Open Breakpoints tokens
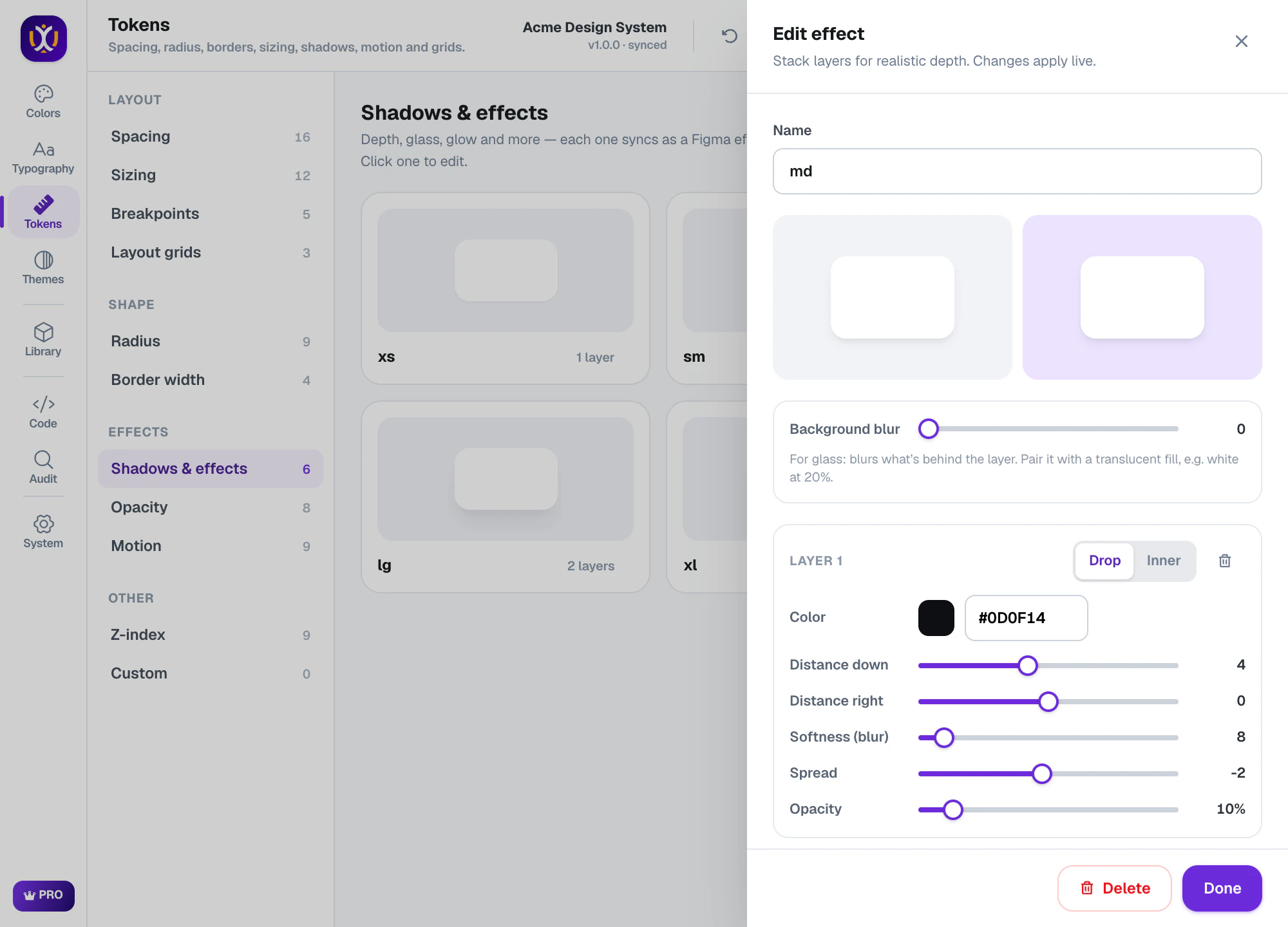The width and height of the screenshot is (1288, 927). pos(211,214)
